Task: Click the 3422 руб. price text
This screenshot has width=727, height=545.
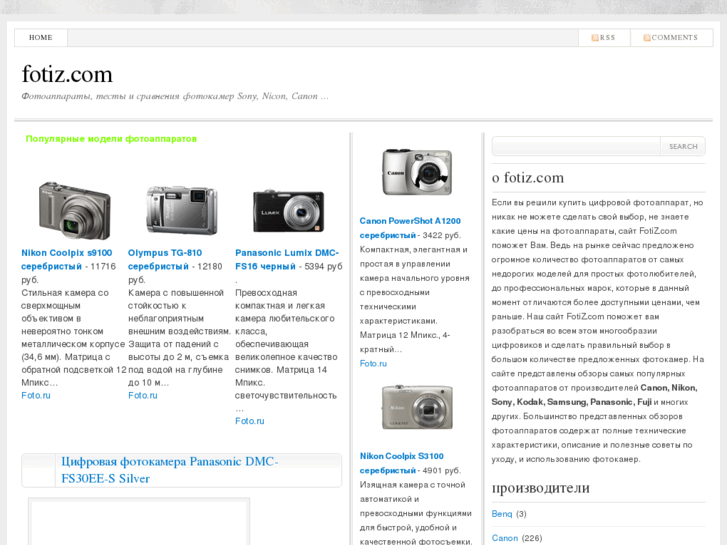Action: point(442,235)
